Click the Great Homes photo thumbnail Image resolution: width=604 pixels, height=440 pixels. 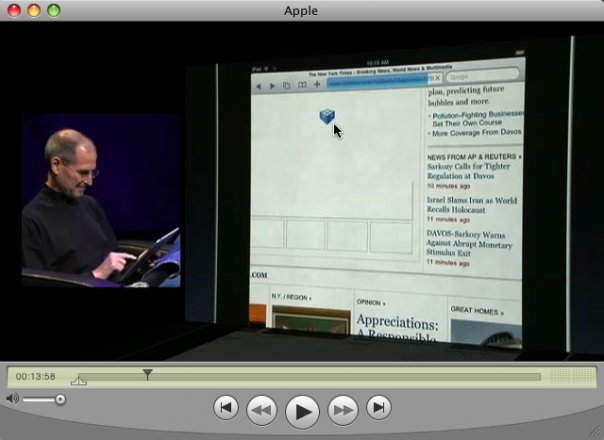pyautogui.click(x=486, y=334)
